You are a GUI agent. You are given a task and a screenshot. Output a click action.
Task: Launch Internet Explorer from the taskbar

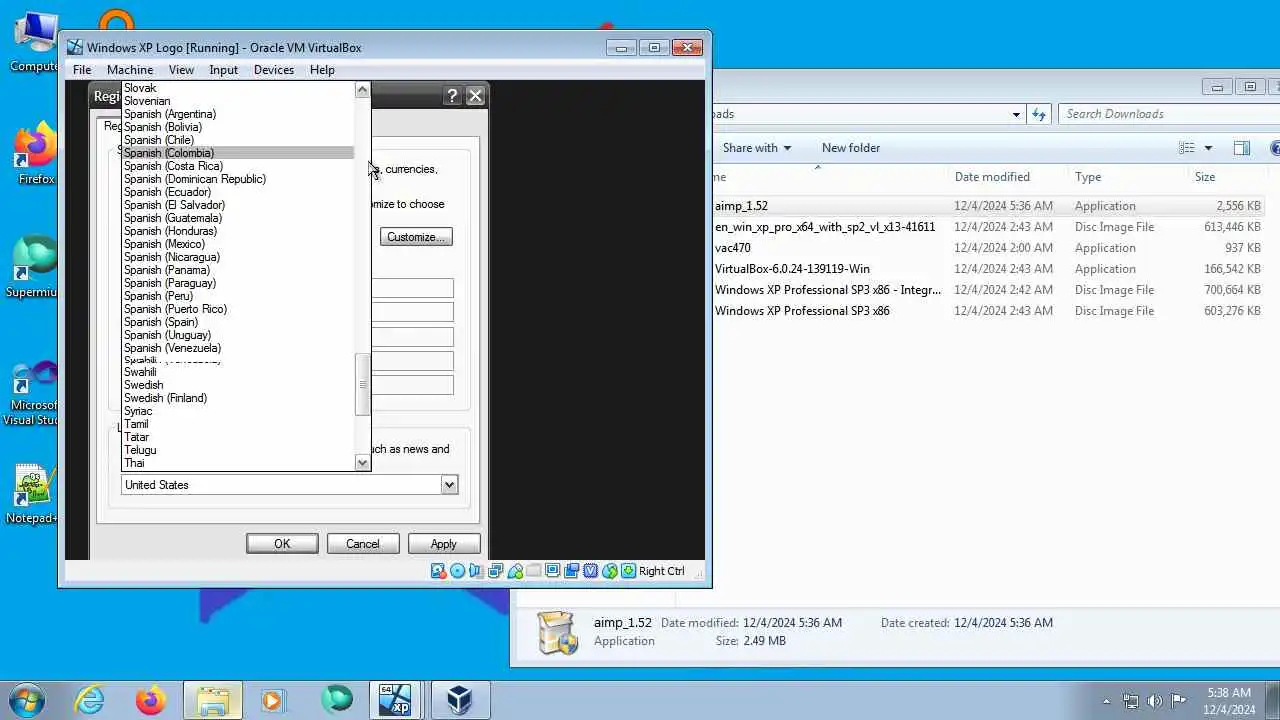click(x=90, y=700)
